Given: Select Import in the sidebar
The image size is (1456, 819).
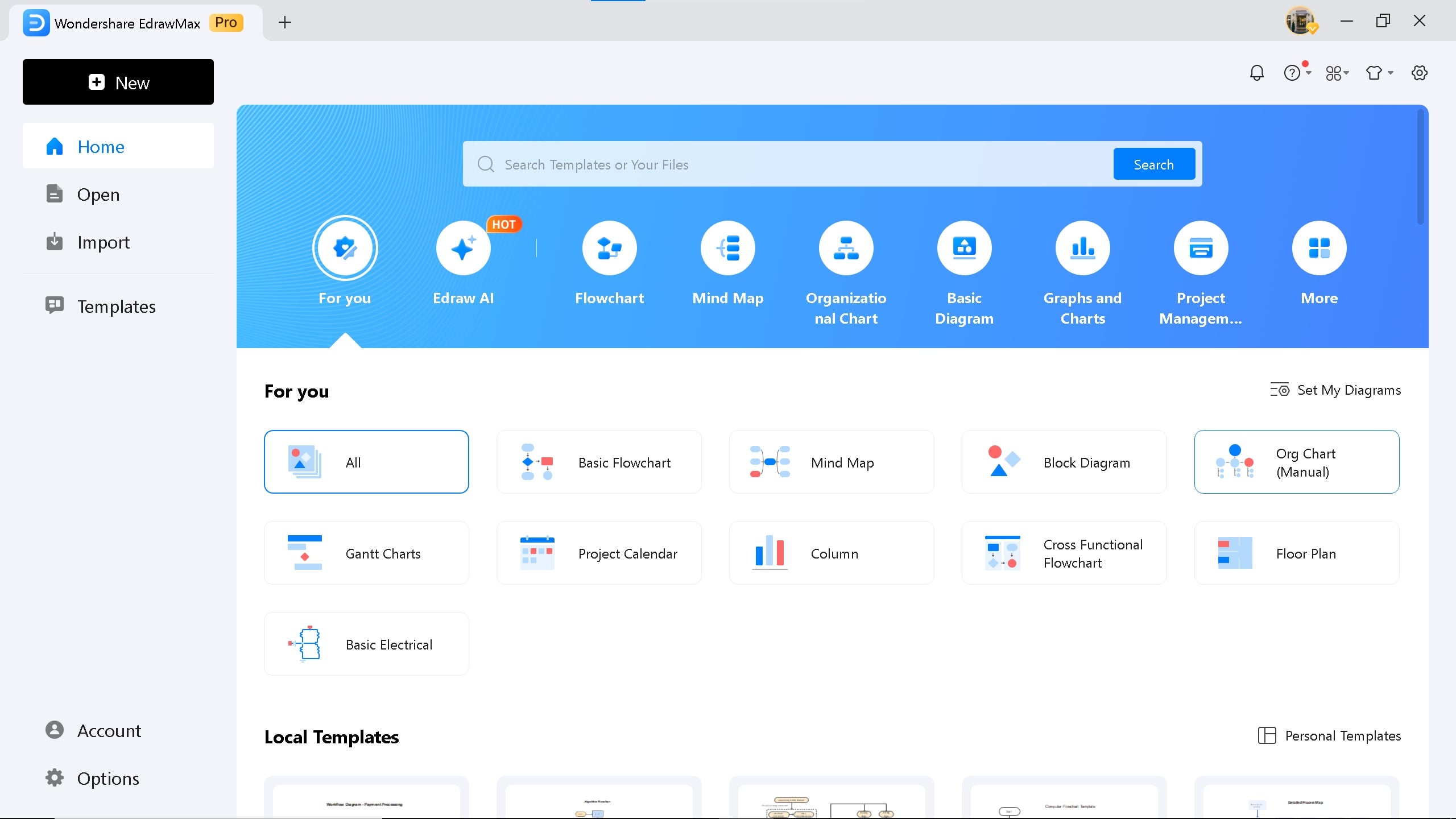Looking at the screenshot, I should [118, 242].
